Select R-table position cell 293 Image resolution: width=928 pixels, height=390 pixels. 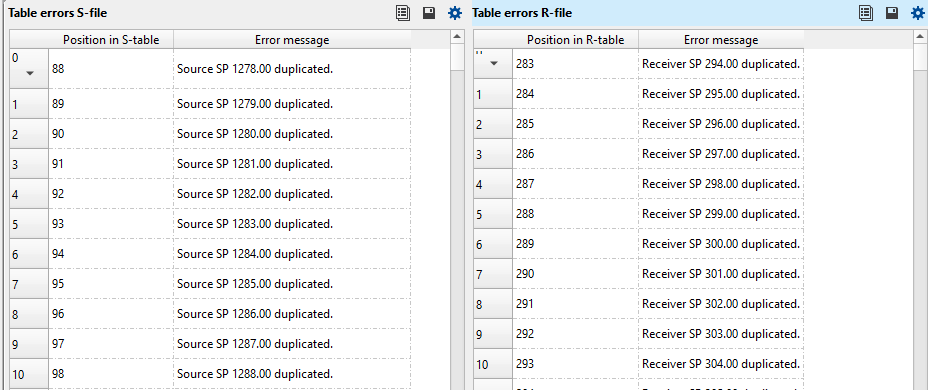click(x=576, y=364)
